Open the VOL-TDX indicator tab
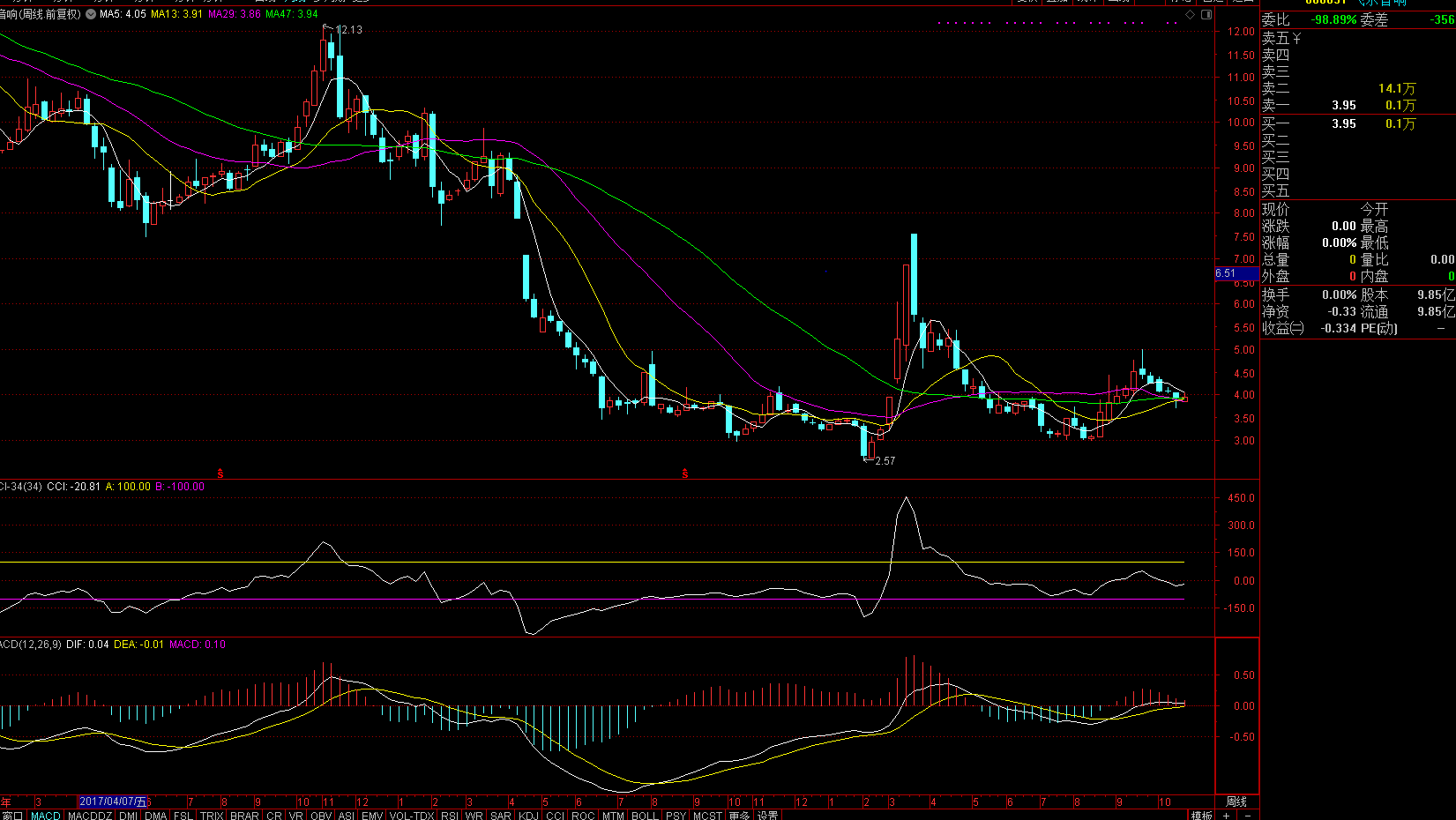 412,815
